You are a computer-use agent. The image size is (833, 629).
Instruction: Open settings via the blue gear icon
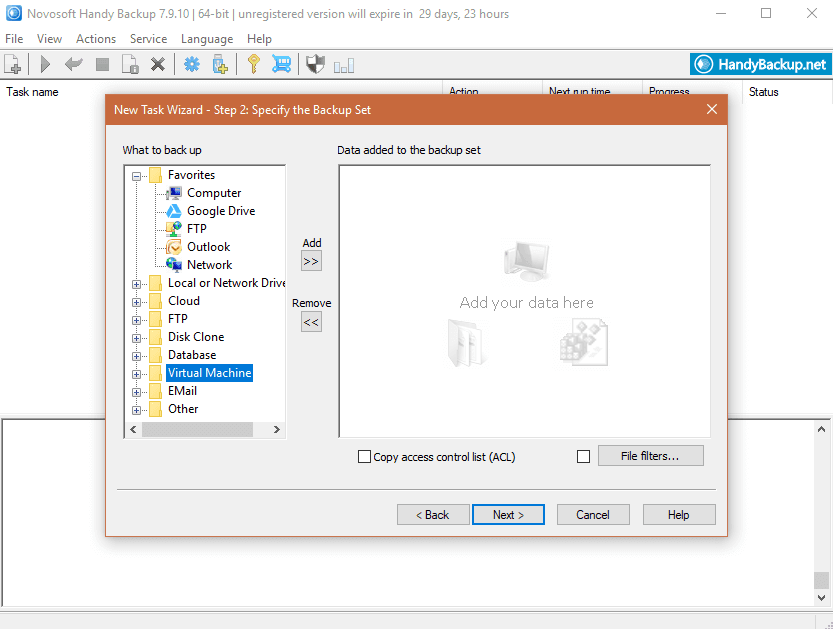point(191,65)
